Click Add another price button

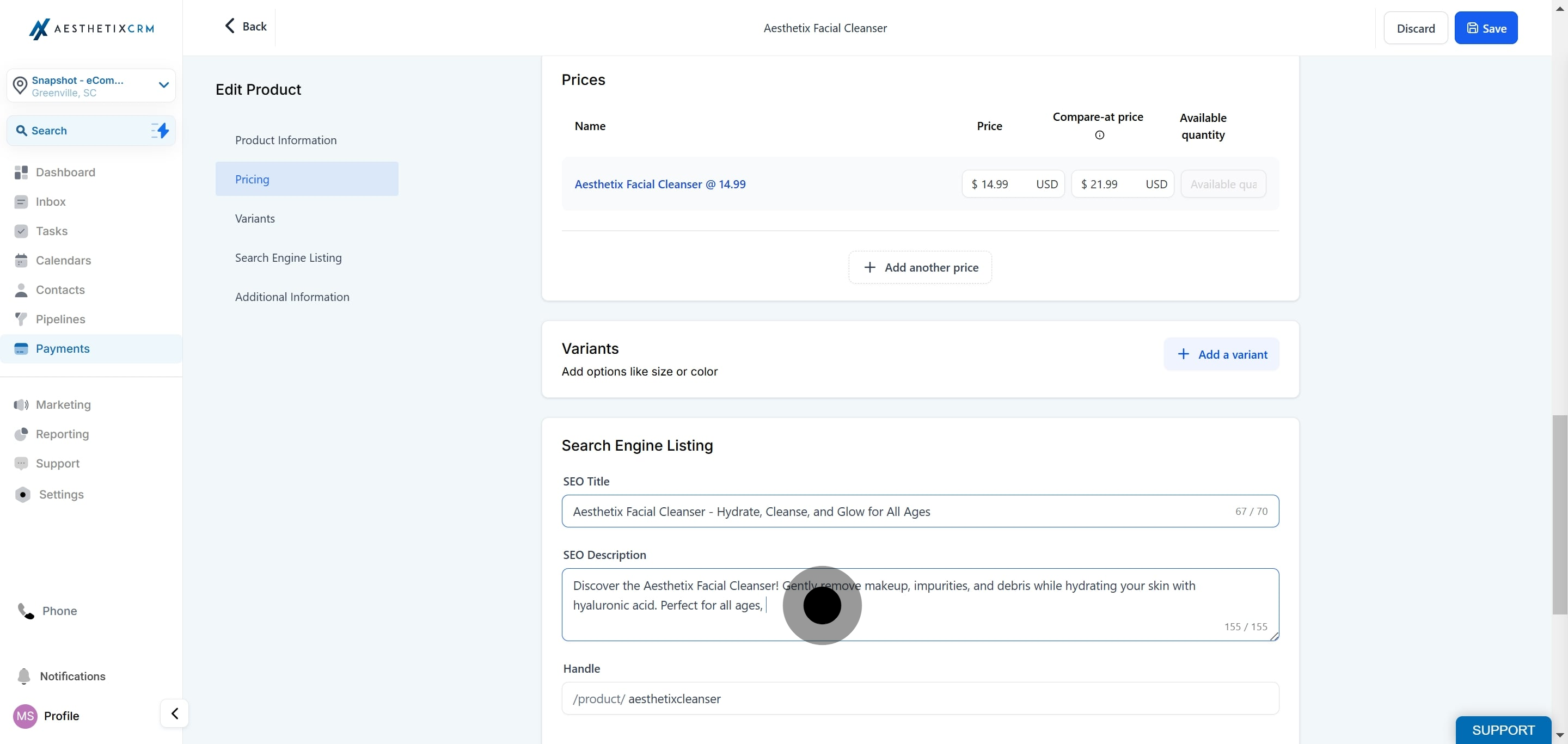tap(920, 268)
